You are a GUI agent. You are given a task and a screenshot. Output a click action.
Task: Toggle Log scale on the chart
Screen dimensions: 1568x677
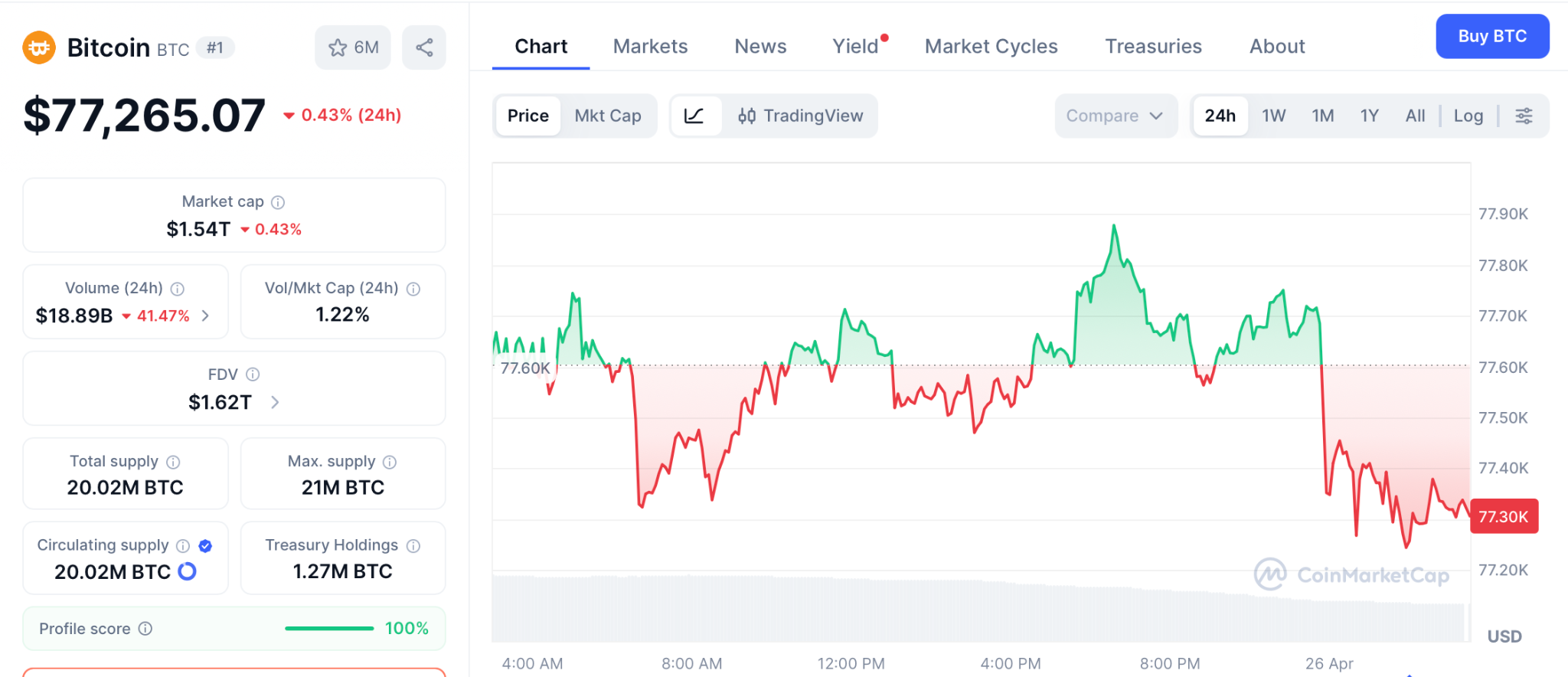(x=1468, y=116)
